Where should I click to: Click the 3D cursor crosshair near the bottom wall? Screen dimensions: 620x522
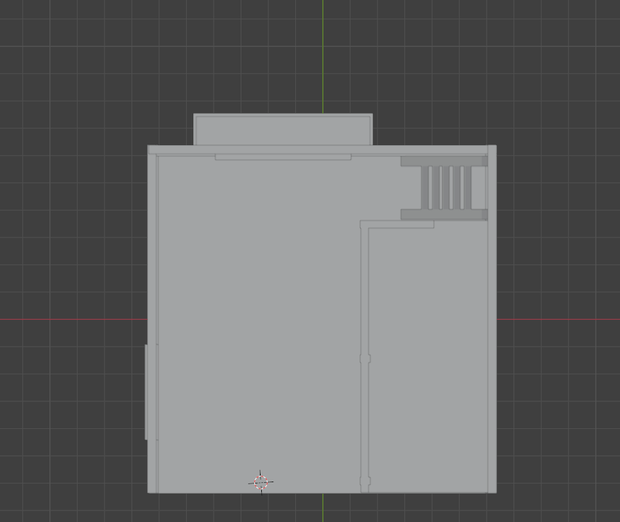[x=261, y=482]
